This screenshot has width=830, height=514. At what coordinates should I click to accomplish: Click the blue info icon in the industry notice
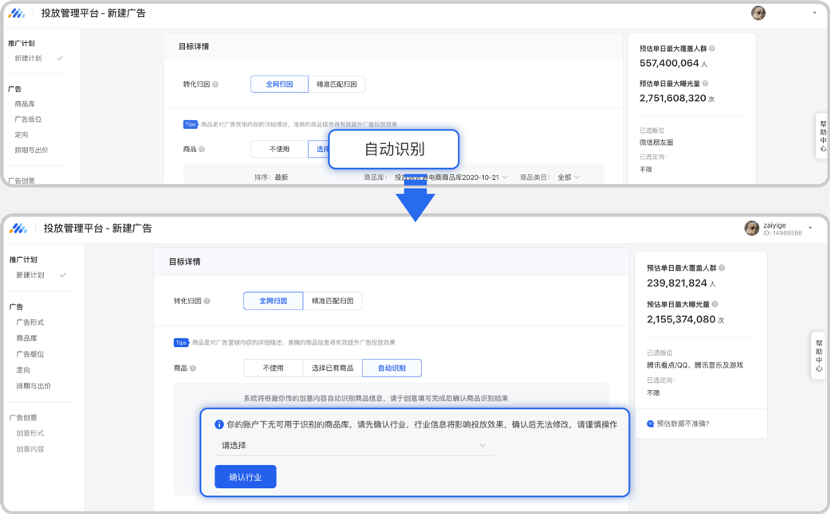pyautogui.click(x=219, y=424)
